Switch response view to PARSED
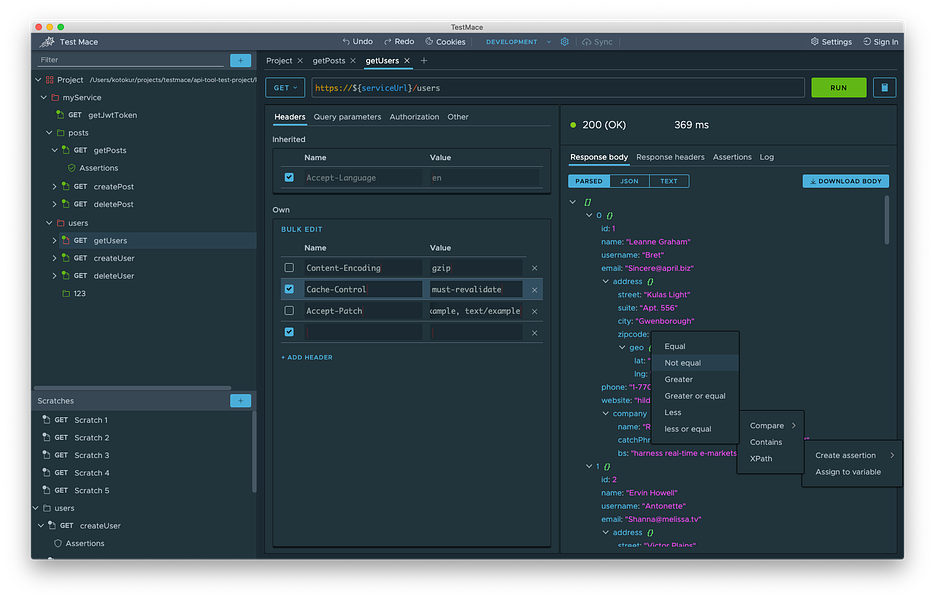935x600 pixels. pyautogui.click(x=589, y=181)
